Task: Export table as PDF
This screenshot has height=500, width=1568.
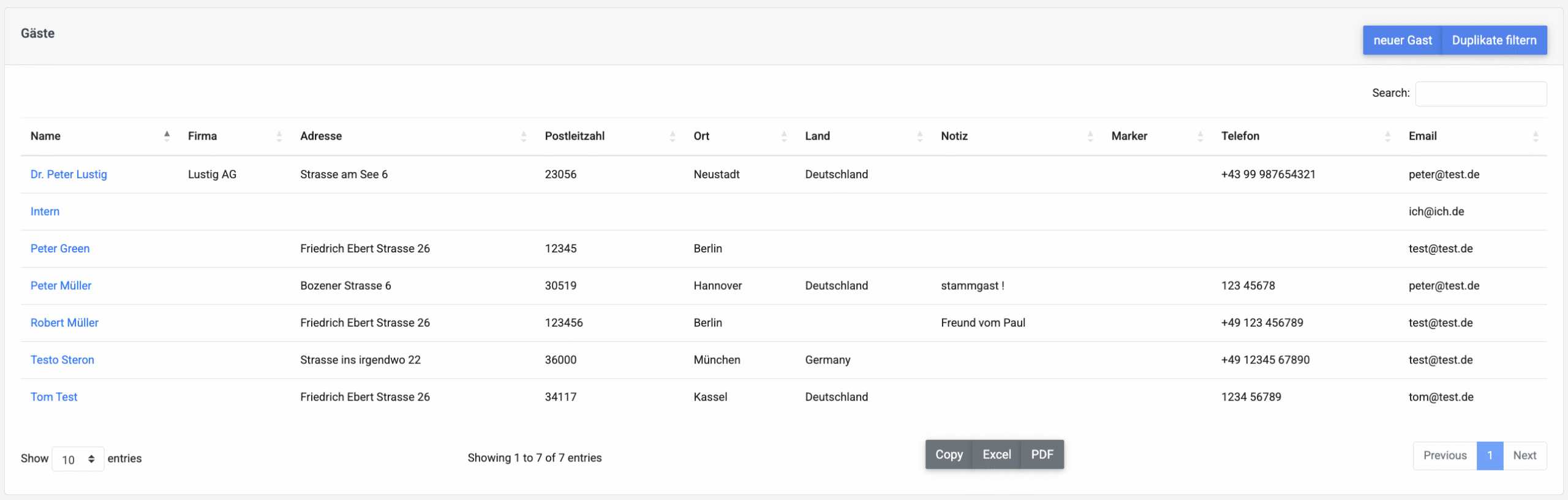Action: coord(1042,455)
